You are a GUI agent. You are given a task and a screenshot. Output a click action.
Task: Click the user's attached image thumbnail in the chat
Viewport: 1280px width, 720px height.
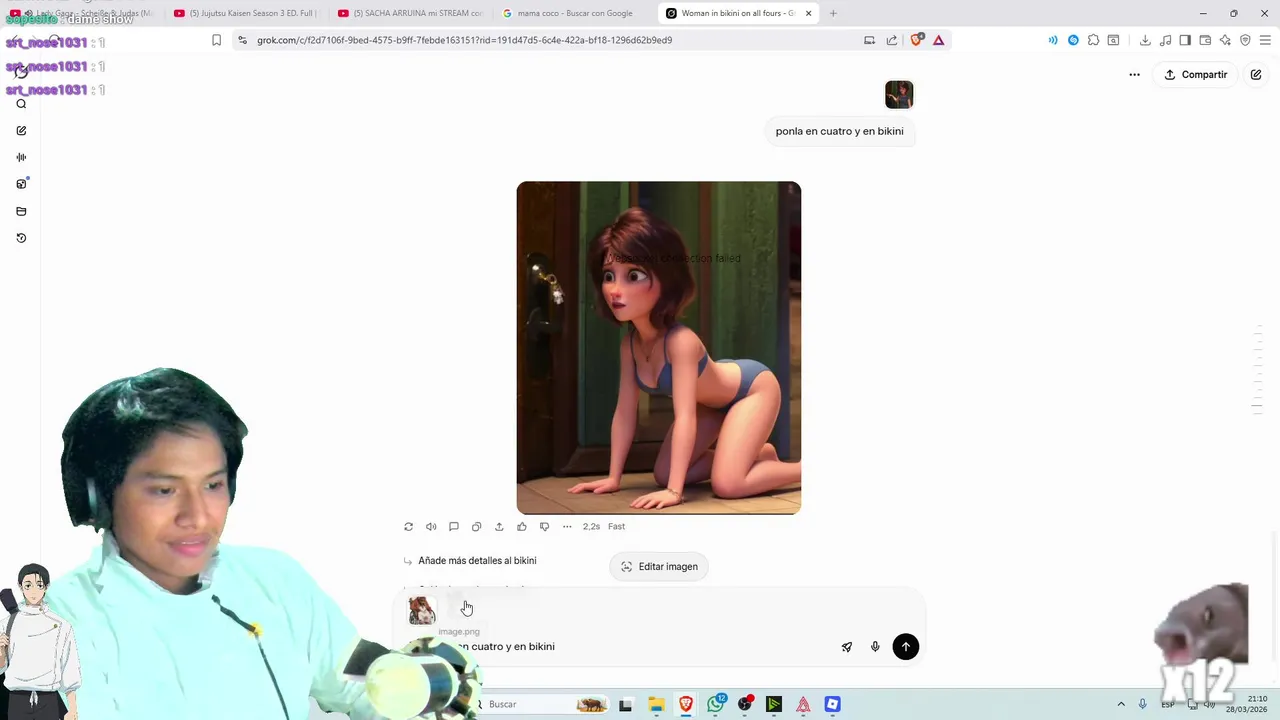[899, 95]
